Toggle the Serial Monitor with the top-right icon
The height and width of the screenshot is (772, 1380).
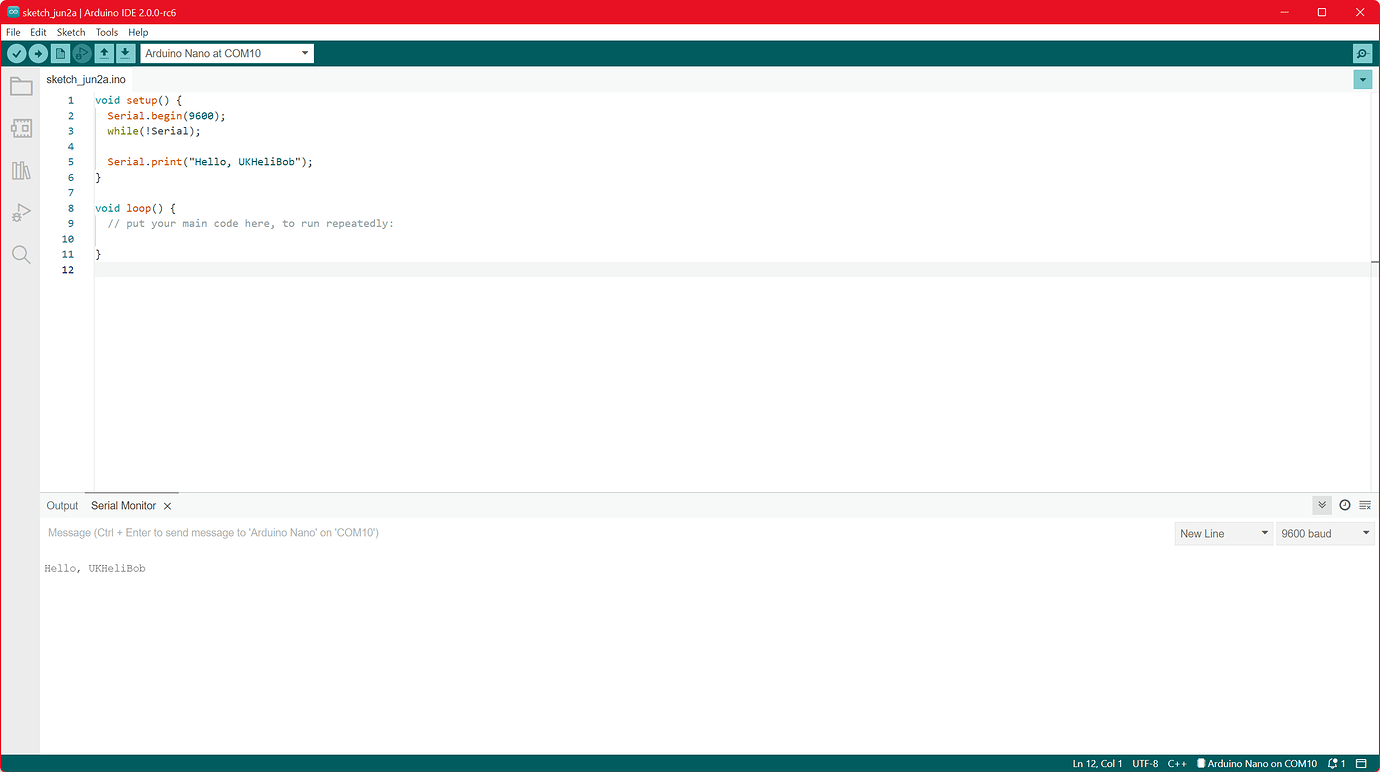1362,53
